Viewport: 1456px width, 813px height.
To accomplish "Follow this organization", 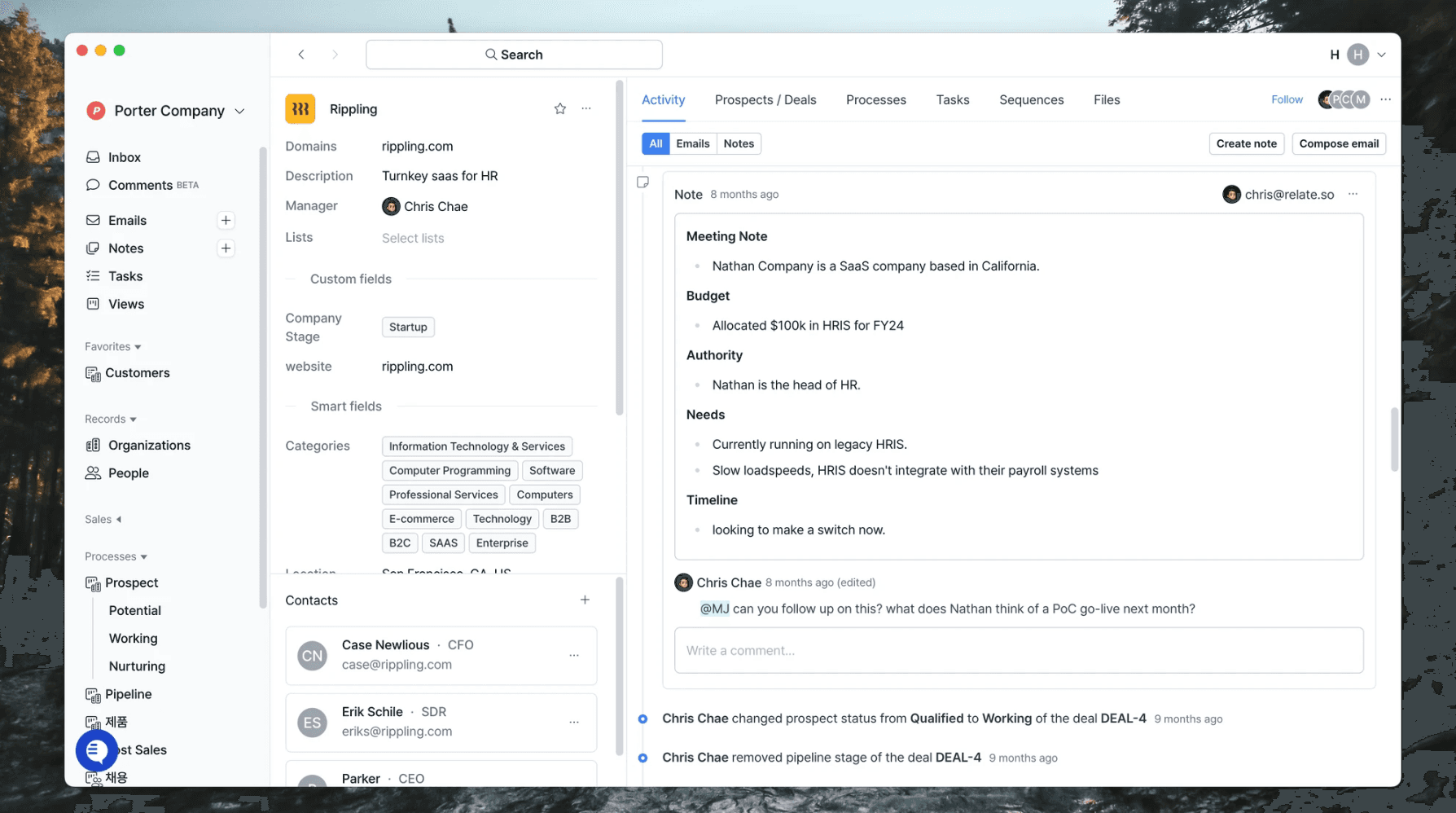I will tap(1287, 99).
